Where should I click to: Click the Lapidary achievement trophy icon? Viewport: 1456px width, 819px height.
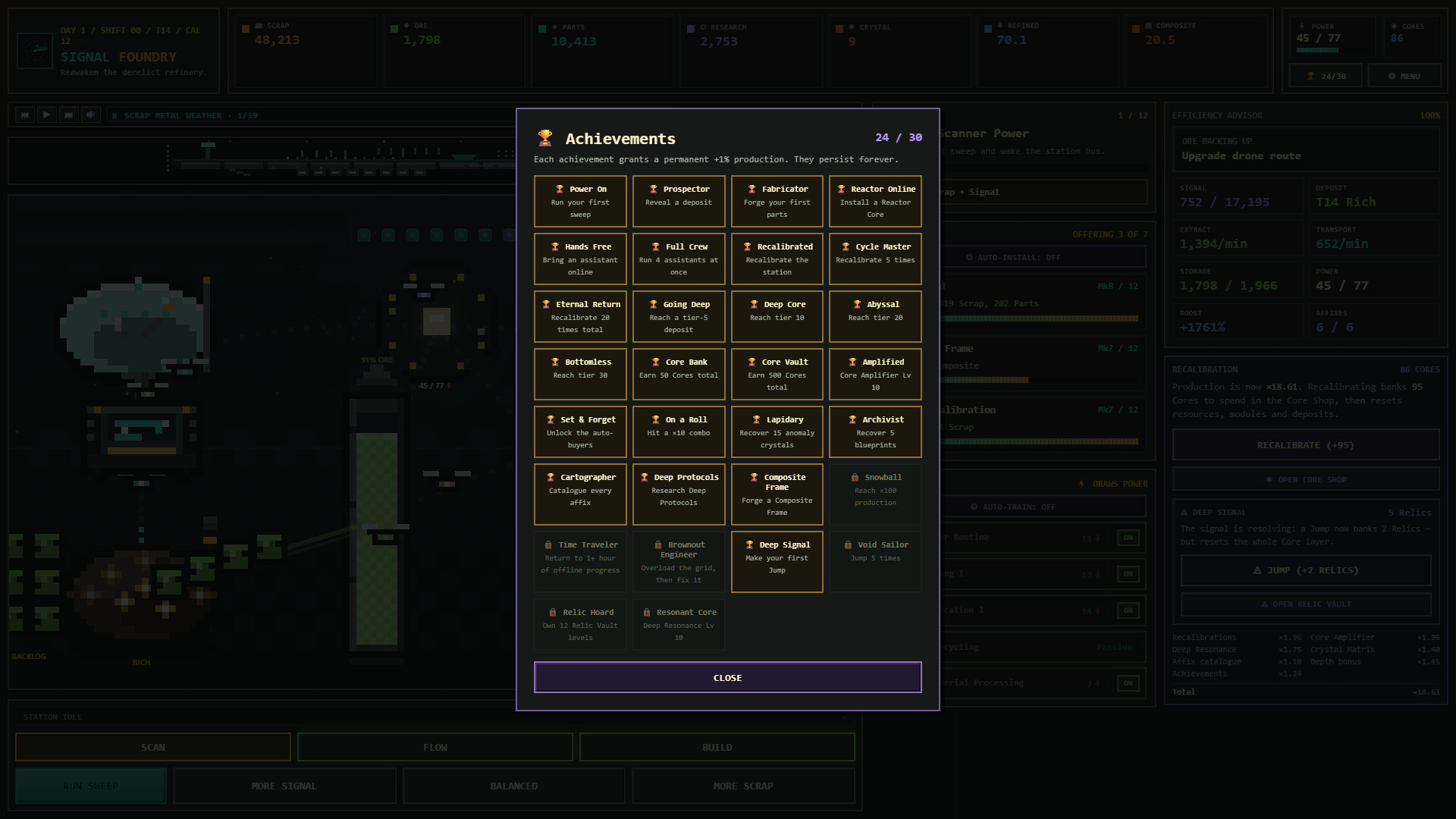pyautogui.click(x=756, y=419)
